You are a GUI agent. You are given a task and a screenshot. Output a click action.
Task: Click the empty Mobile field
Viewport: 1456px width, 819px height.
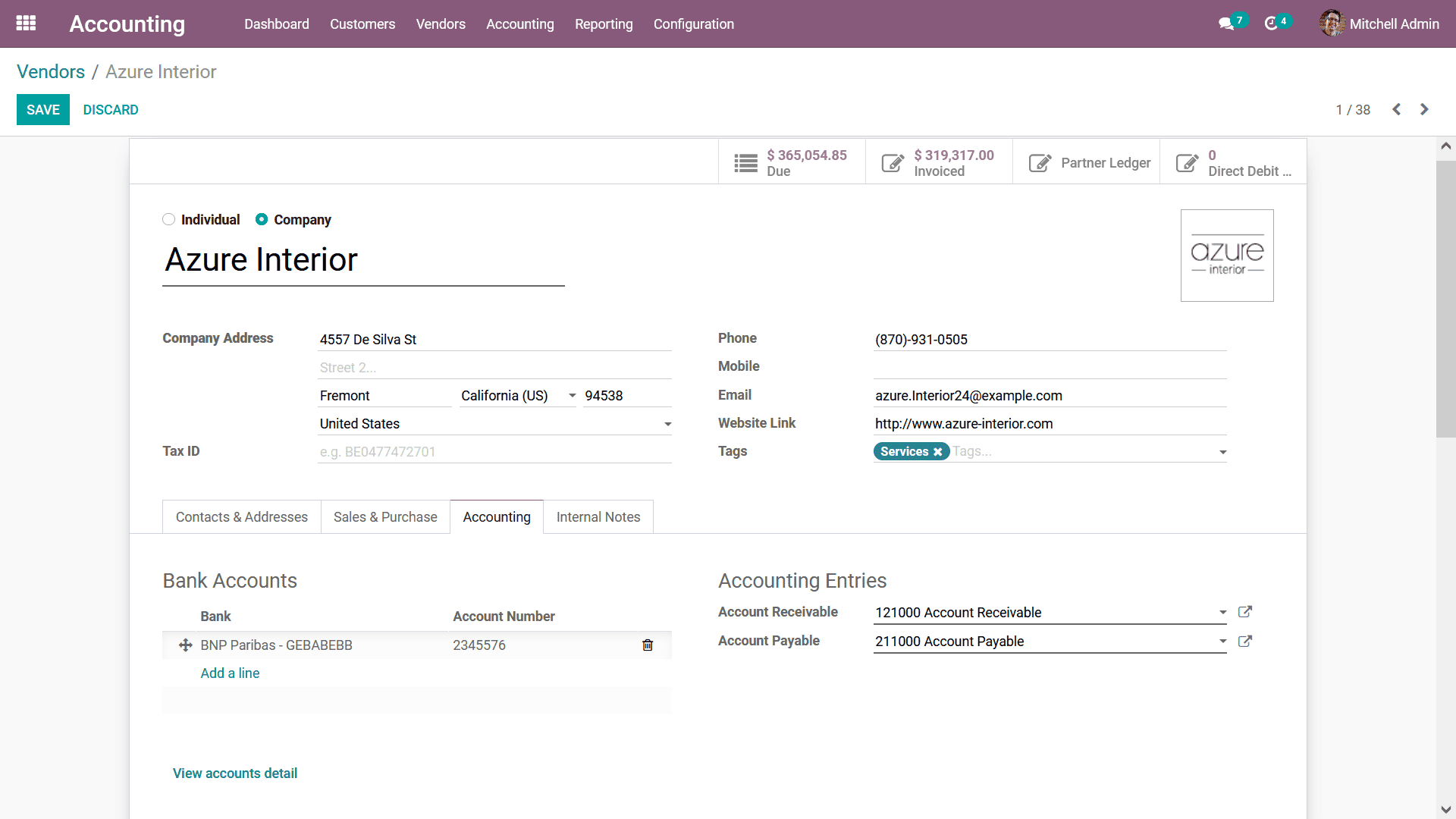[x=1050, y=368]
